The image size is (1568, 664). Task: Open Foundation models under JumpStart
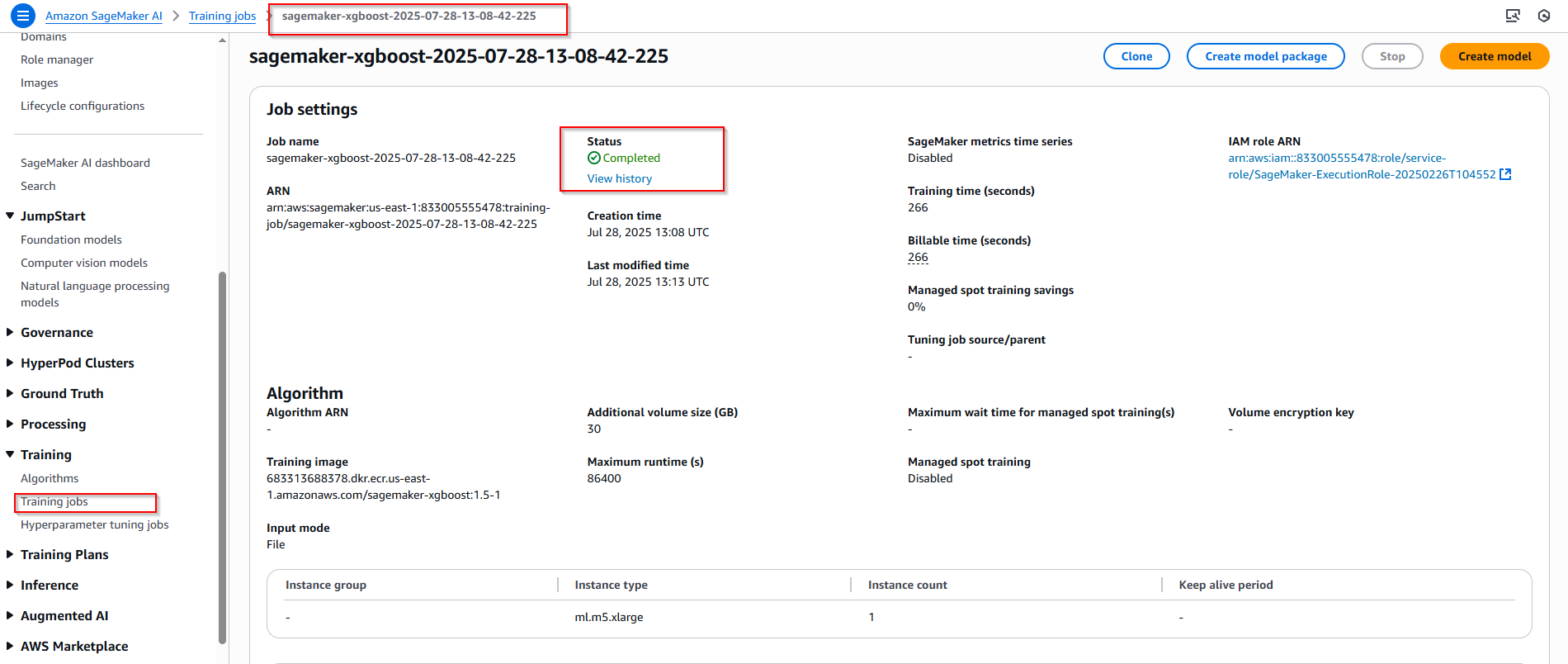pos(71,240)
